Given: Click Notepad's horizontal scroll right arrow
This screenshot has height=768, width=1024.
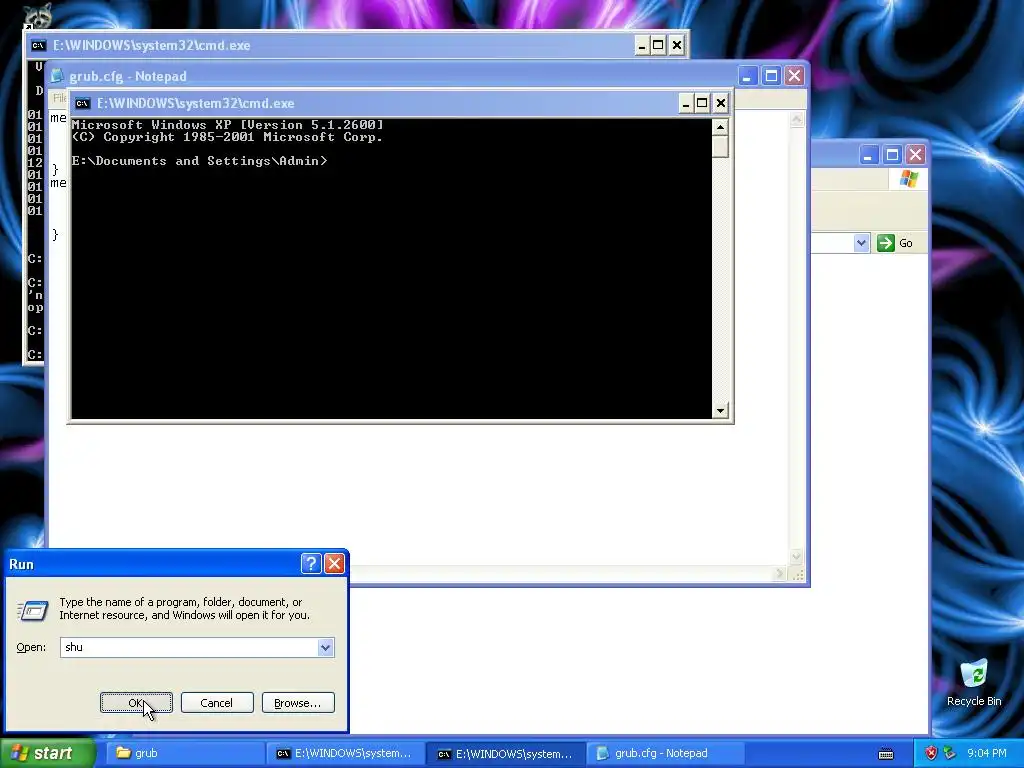Looking at the screenshot, I should (778, 573).
